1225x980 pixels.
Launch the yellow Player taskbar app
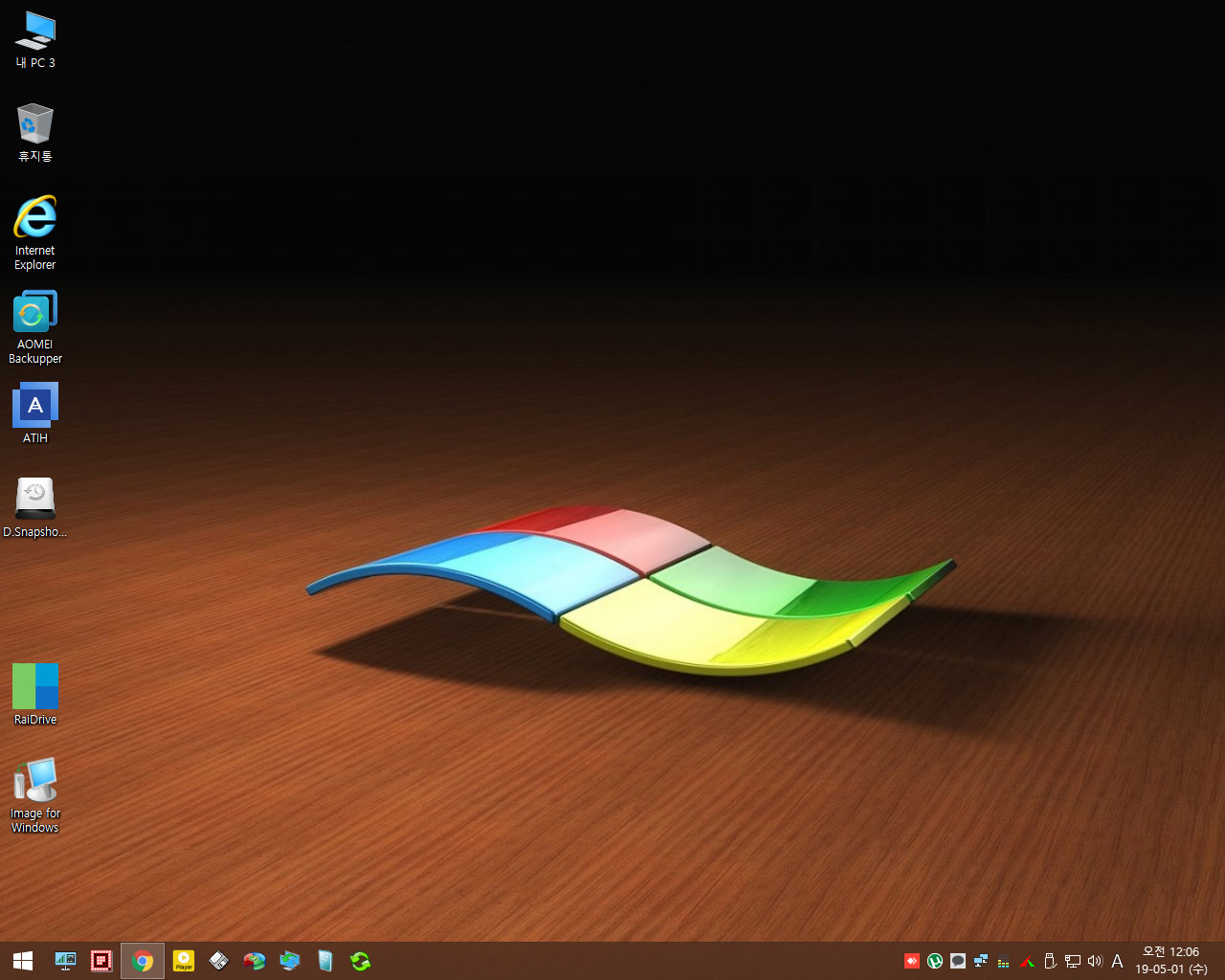(183, 961)
